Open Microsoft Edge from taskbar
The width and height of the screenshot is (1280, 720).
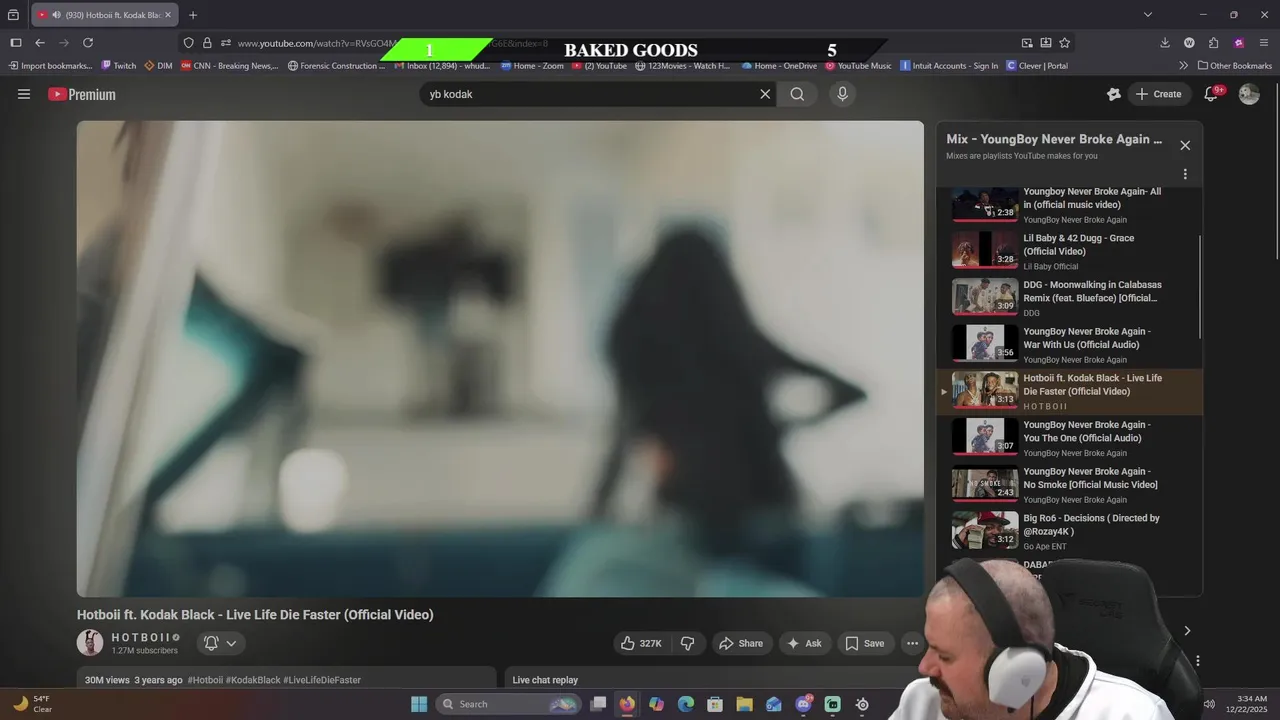[x=686, y=704]
